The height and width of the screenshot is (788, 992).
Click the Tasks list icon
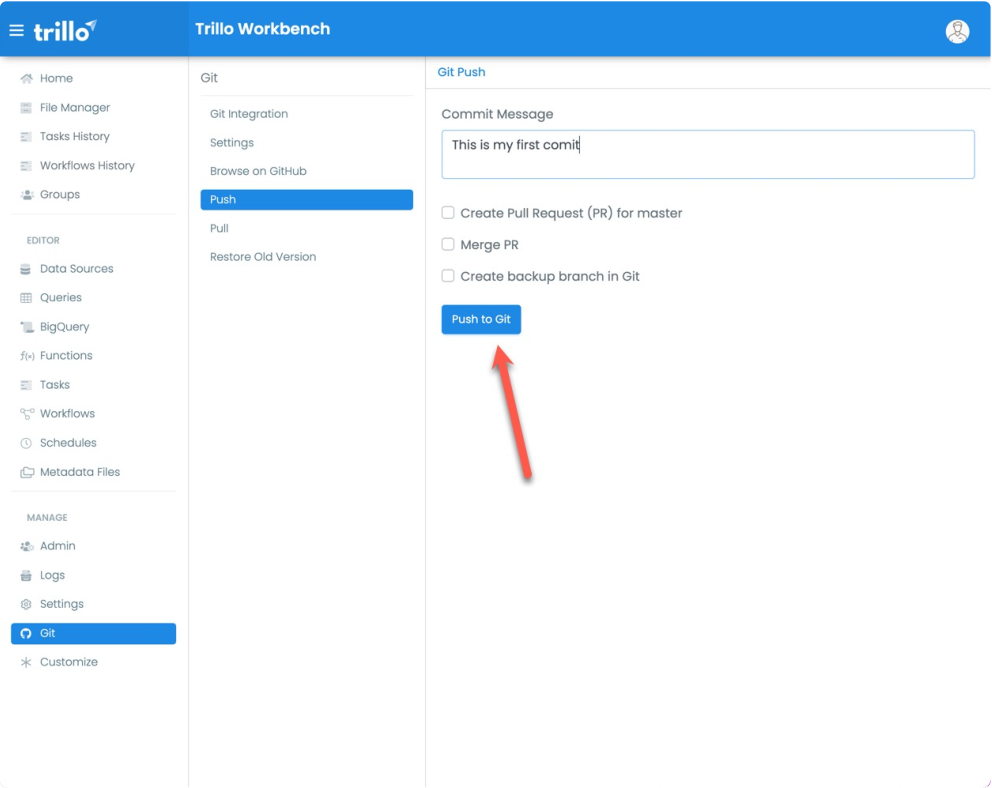pos(26,385)
